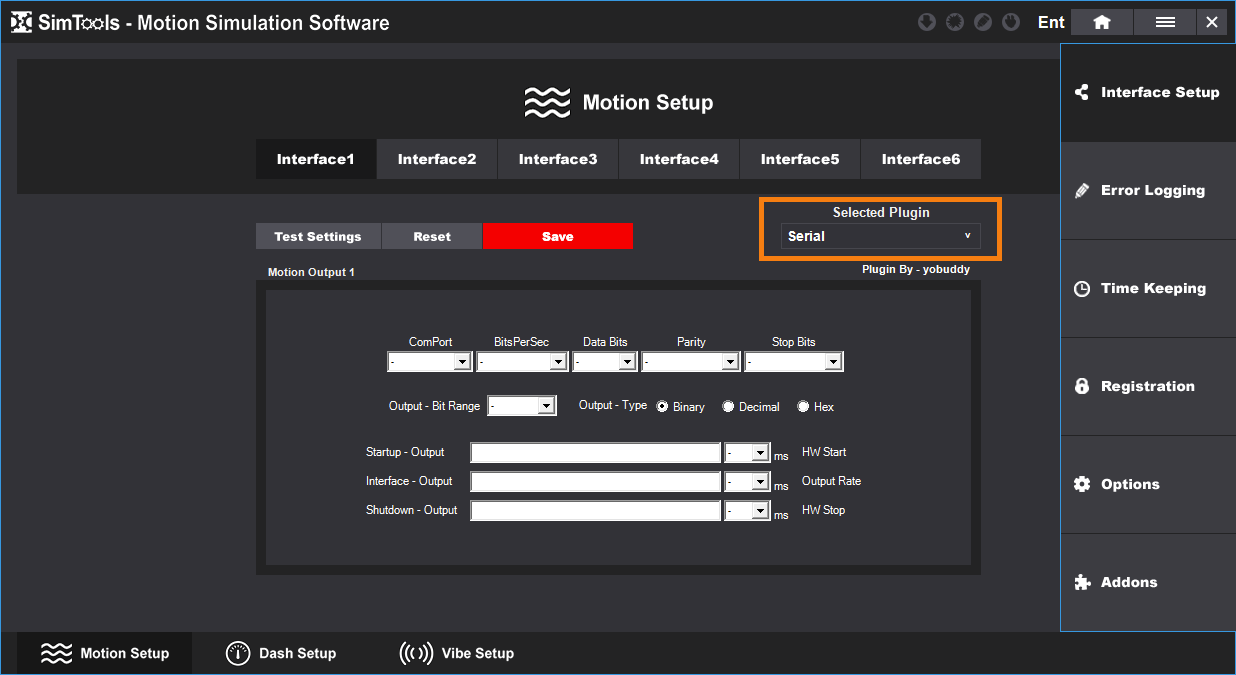The width and height of the screenshot is (1236, 675).
Task: Select the Binary output type
Action: pos(663,406)
